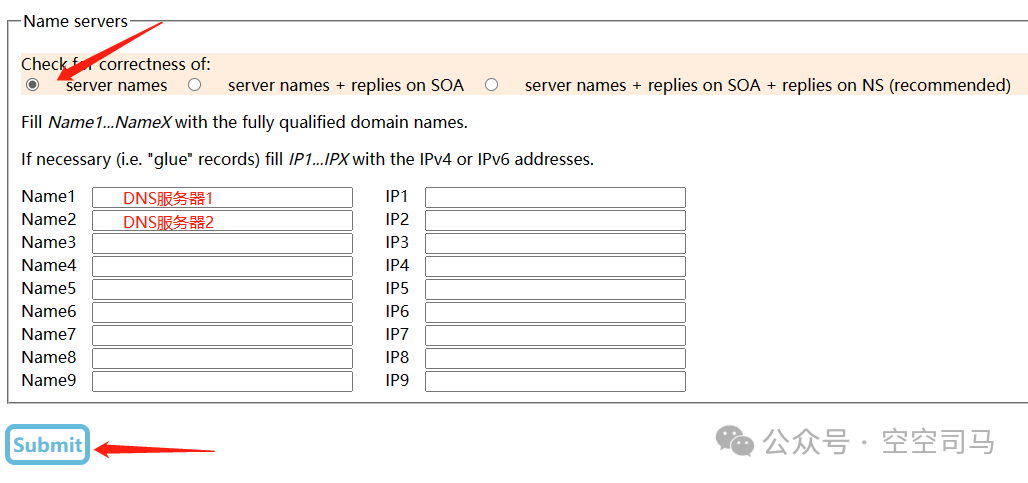Focus the IP1 address field
This screenshot has height=483, width=1028.
pos(555,197)
